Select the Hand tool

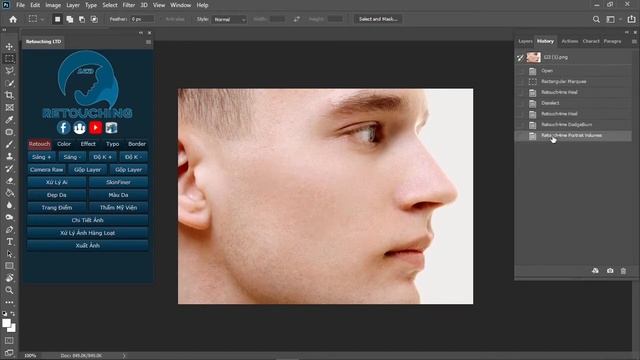click(9, 278)
